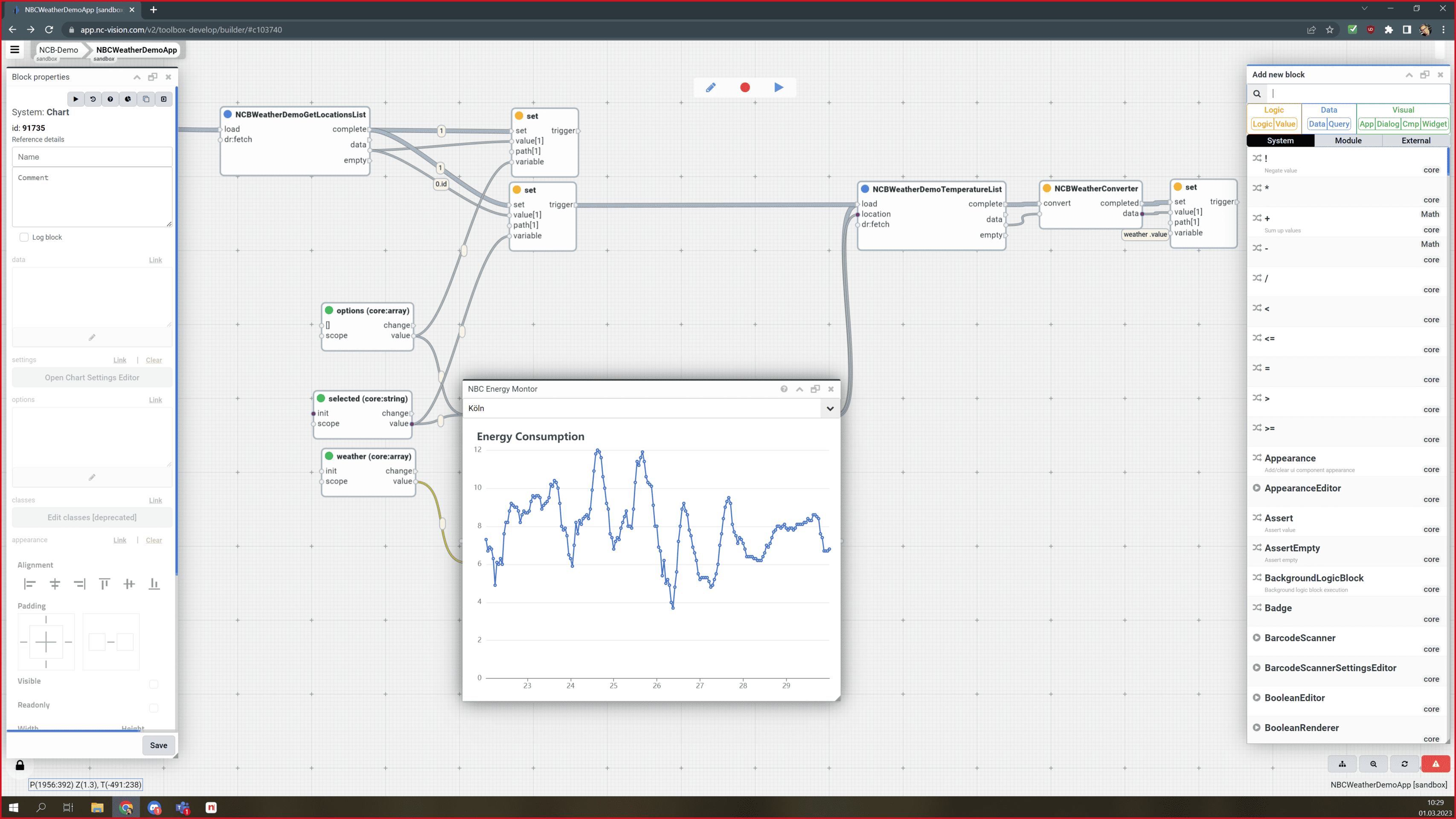
Task: Select align horizontal center icon in Alignment
Action: [55, 584]
